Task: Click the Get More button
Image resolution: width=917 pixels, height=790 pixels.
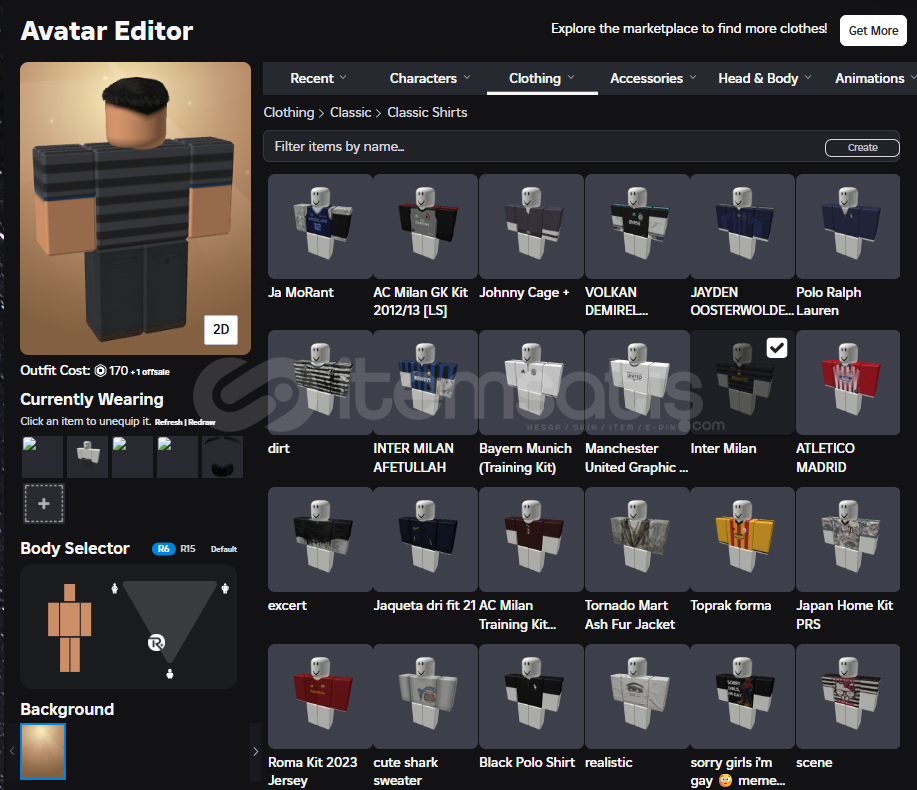Action: click(x=873, y=30)
